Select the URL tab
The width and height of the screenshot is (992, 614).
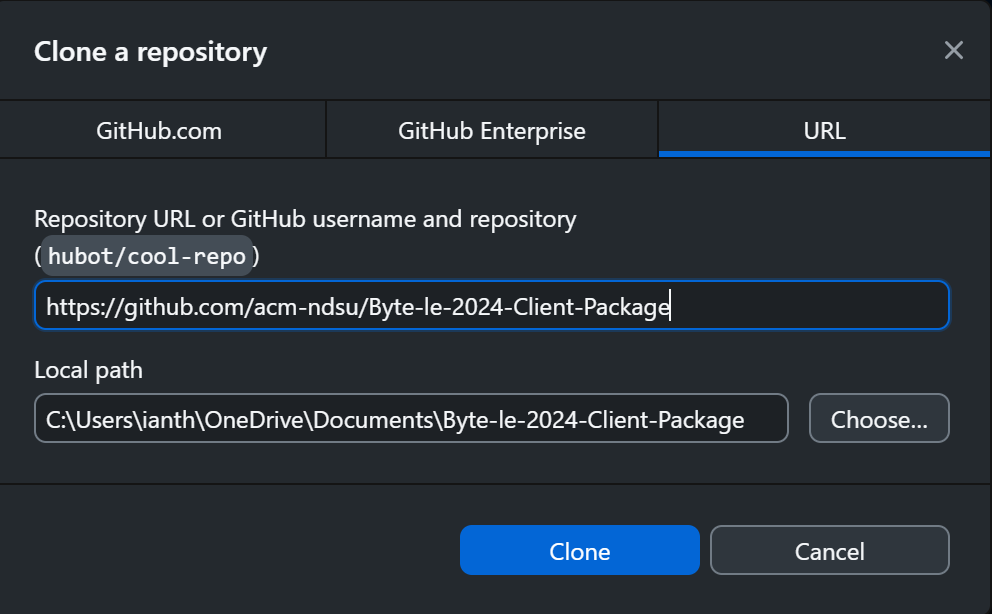(824, 131)
